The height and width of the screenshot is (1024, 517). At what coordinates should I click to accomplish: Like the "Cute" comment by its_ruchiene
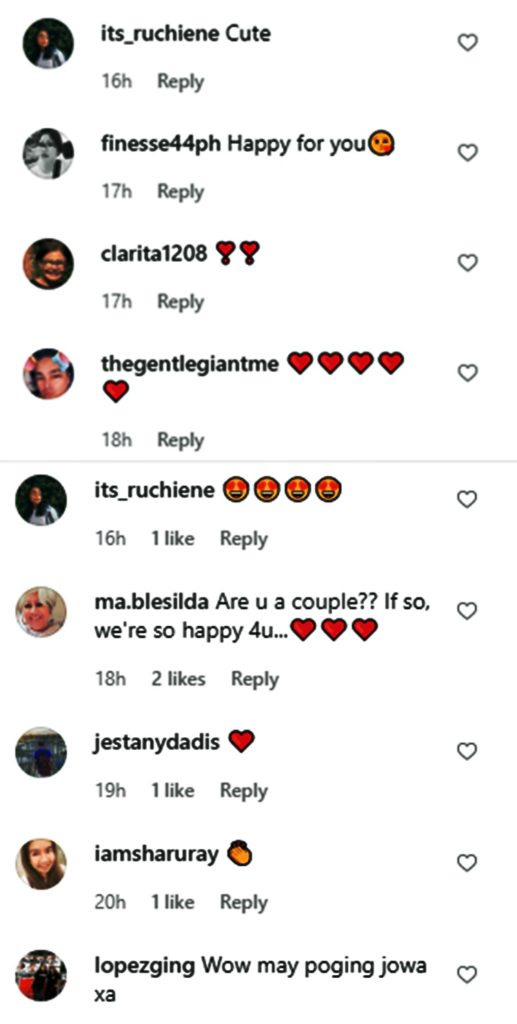[x=467, y=43]
